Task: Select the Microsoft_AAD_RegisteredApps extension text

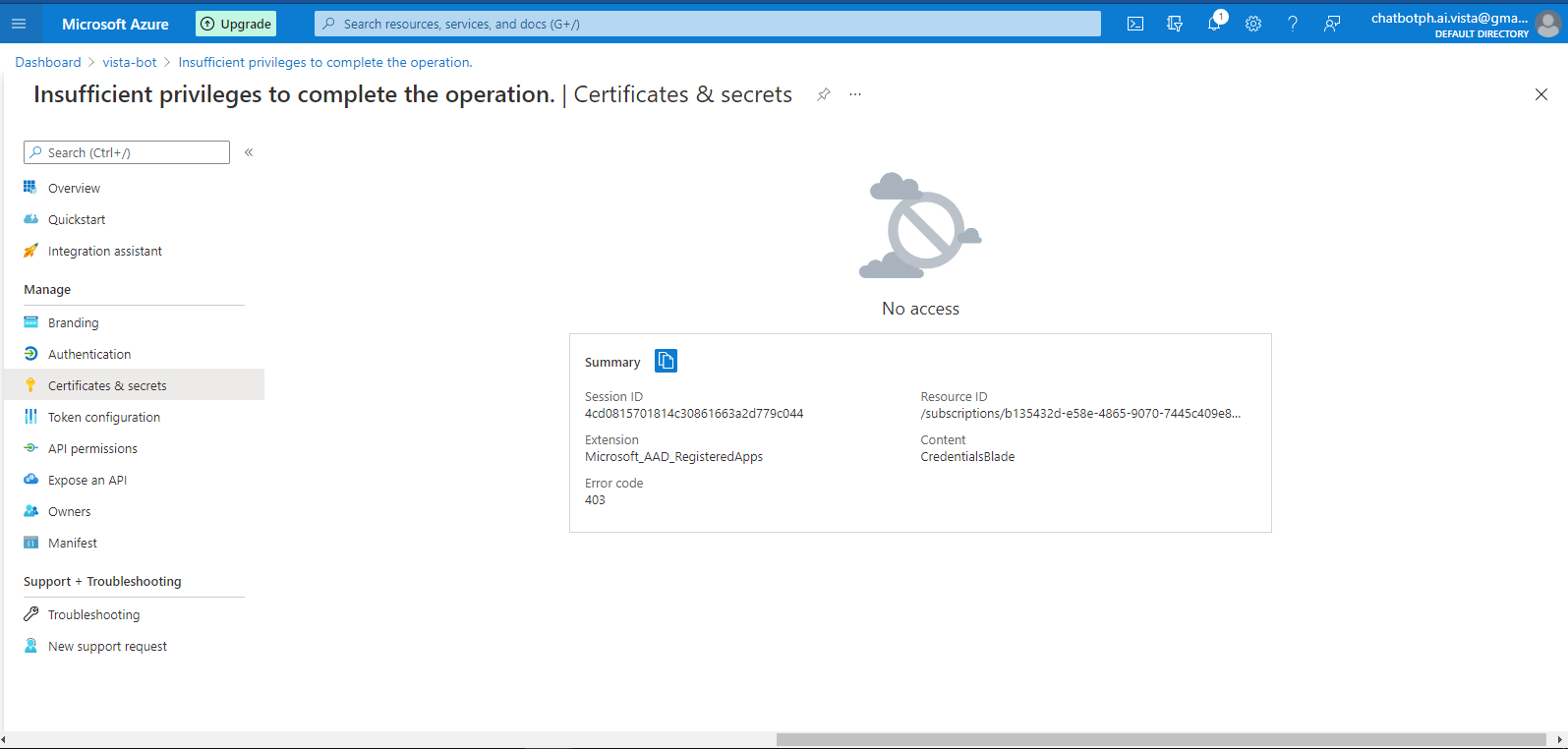Action: pyautogui.click(x=673, y=457)
